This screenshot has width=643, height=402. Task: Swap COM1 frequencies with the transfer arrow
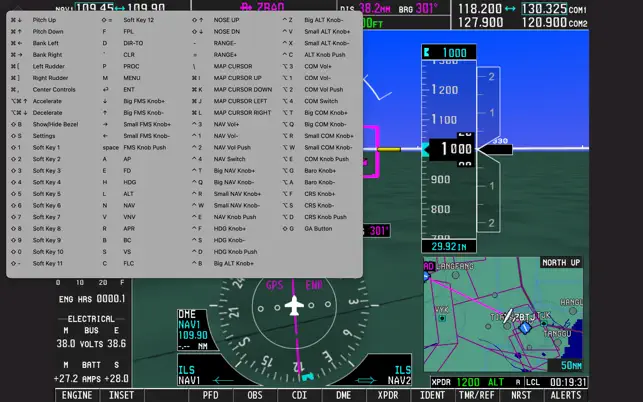510,9
